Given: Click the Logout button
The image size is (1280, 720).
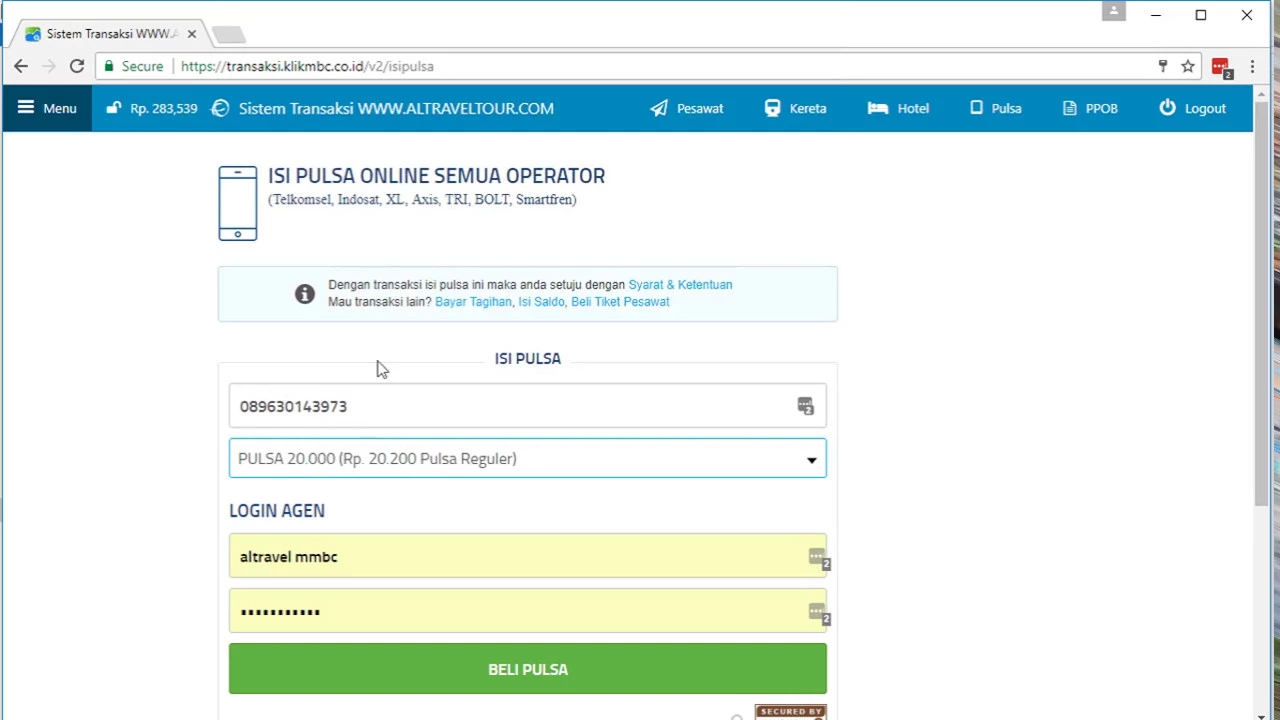Looking at the screenshot, I should 1193,108.
